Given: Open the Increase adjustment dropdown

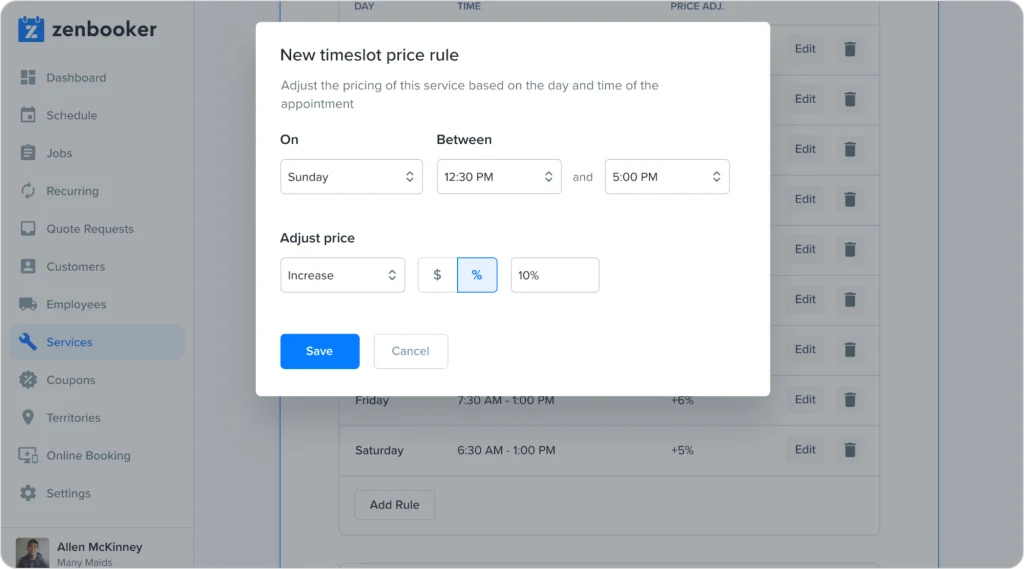Looking at the screenshot, I should (342, 275).
